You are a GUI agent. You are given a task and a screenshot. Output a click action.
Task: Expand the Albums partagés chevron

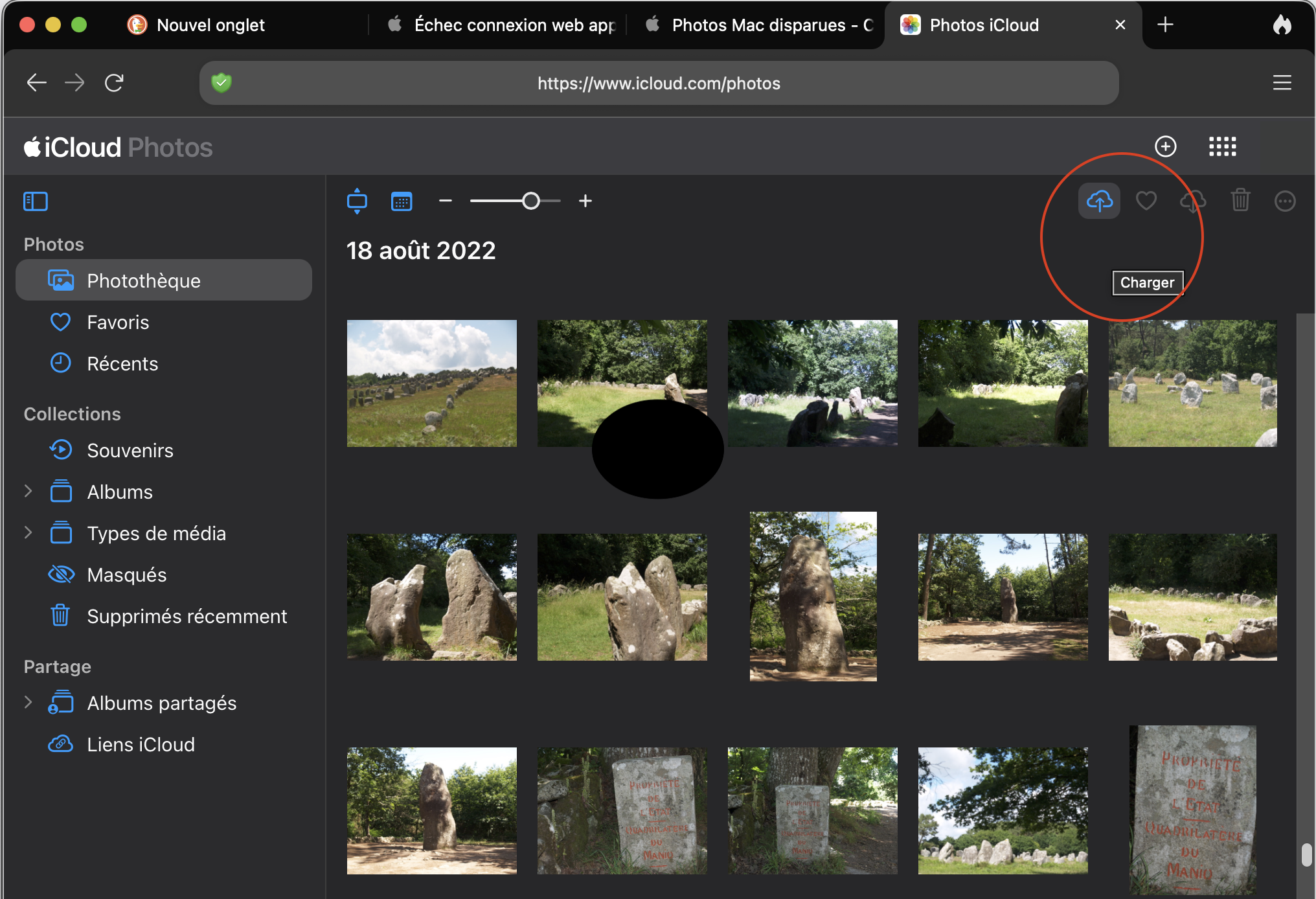(x=28, y=702)
